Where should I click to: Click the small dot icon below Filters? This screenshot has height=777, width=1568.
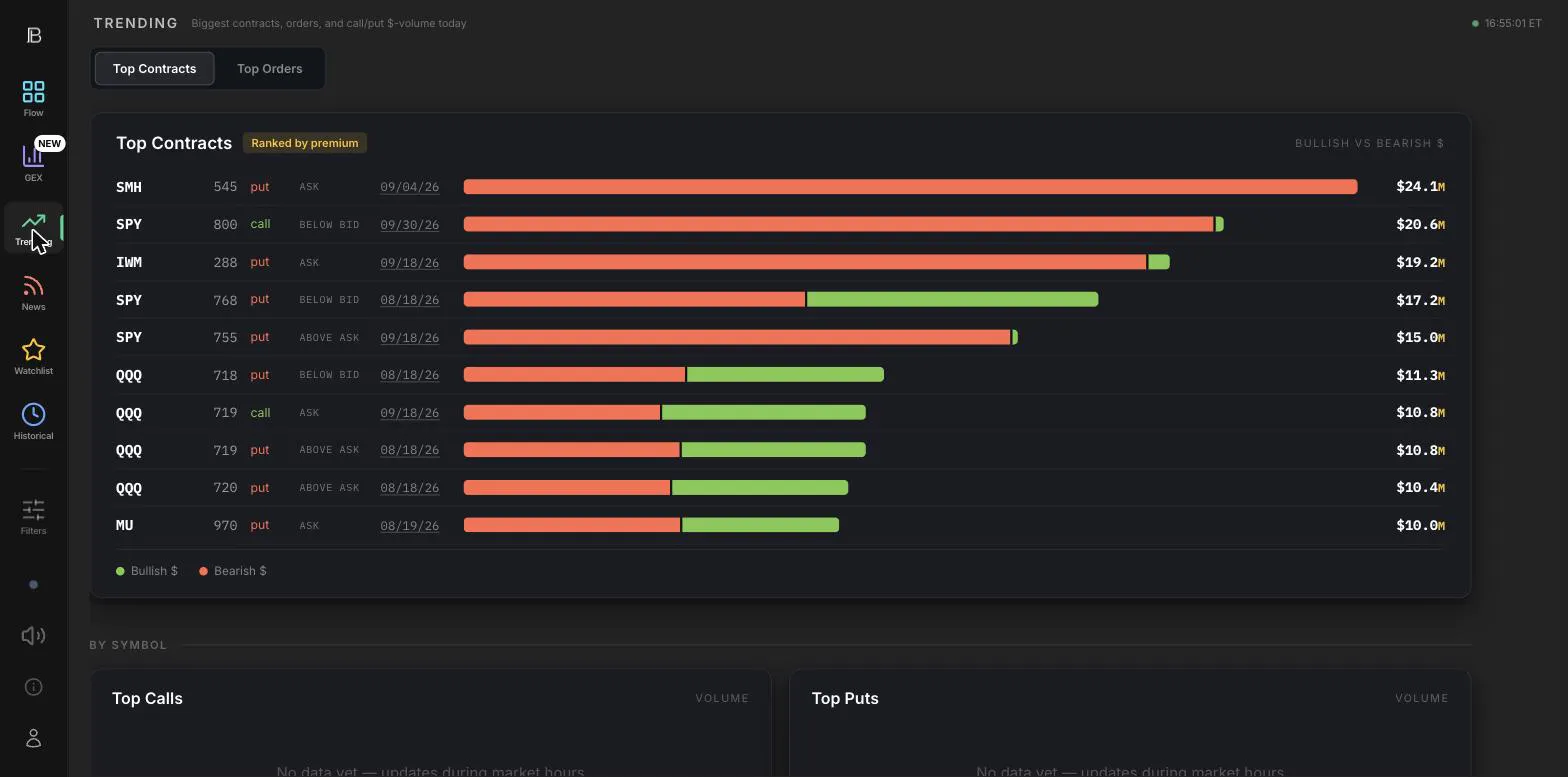(x=33, y=585)
